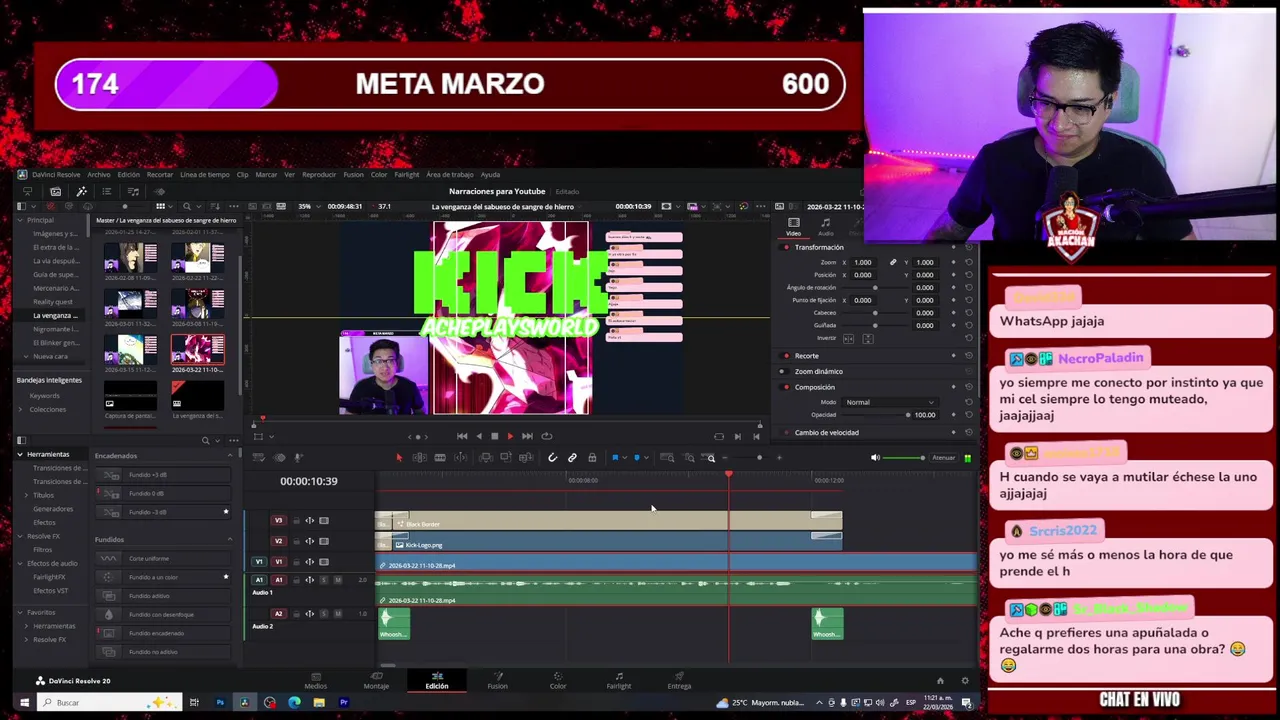Activate the Blade edit mode tool
Viewport: 1280px width, 720px height.
point(439,458)
